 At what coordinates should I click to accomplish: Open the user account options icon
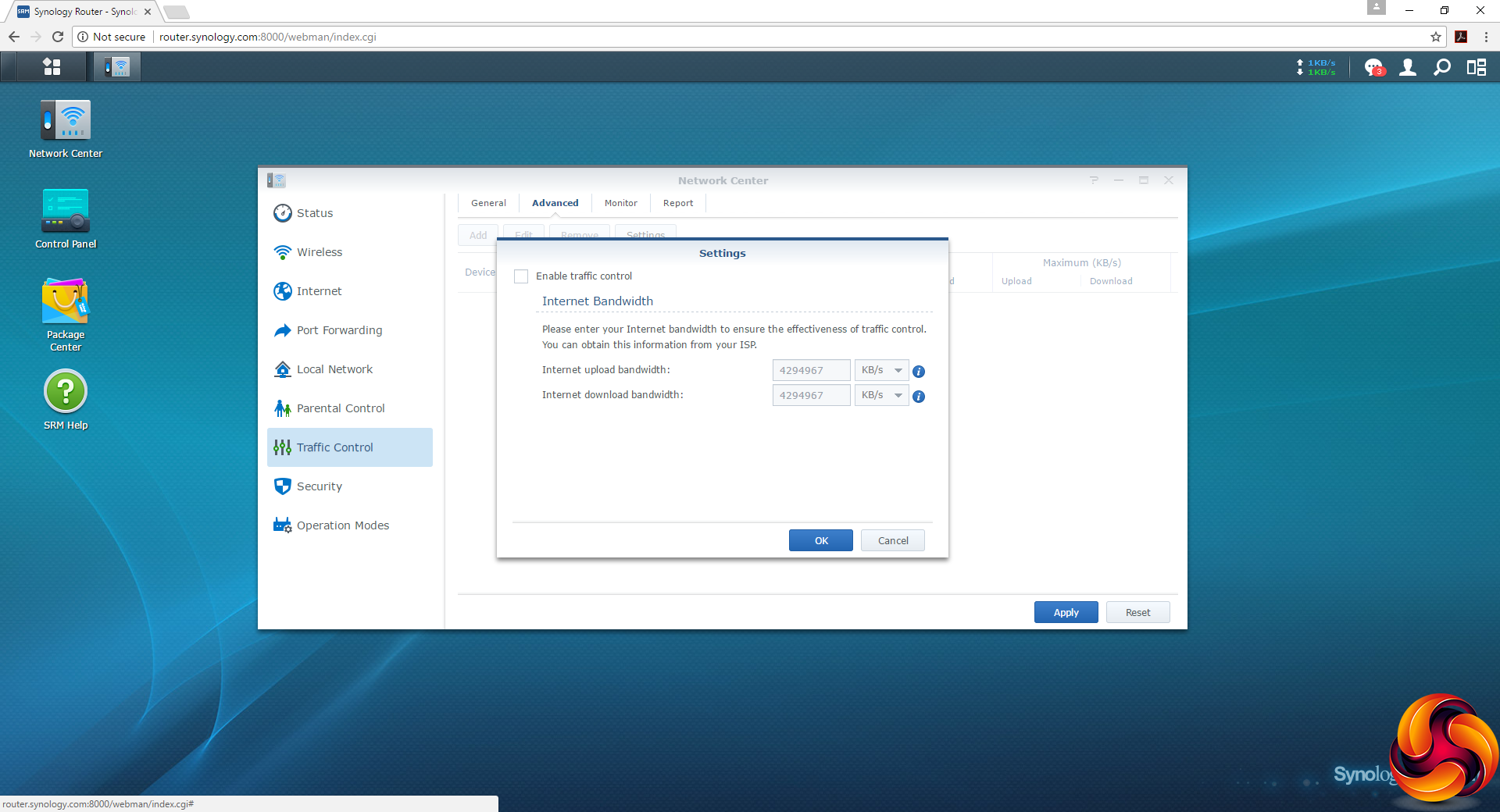coord(1408,68)
